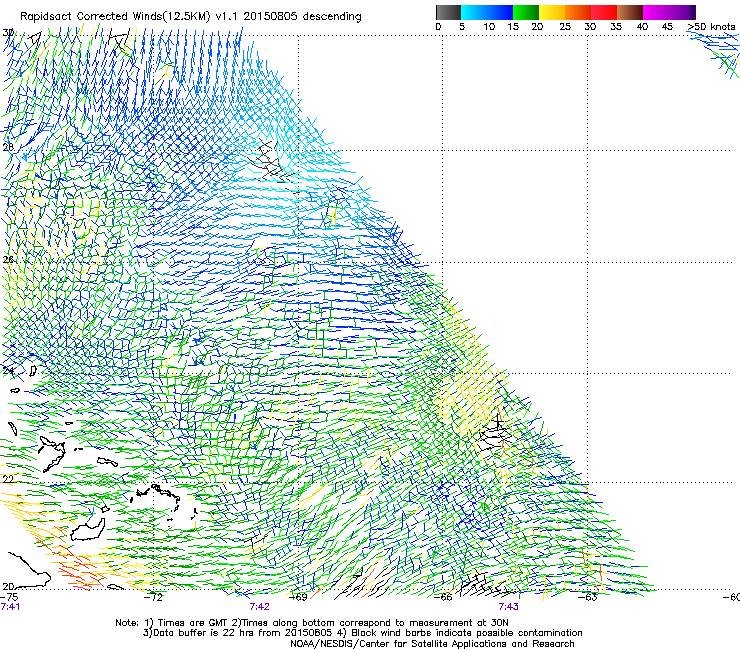Pick the yellow 20–25 knots legend swatch
The image size is (740, 650).
pyautogui.click(x=552, y=12)
